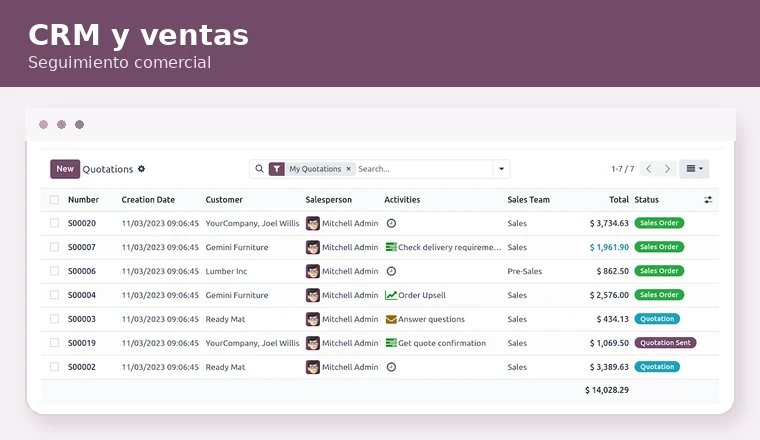
Task: Click Get quote confirmation activity icon
Action: click(391, 343)
